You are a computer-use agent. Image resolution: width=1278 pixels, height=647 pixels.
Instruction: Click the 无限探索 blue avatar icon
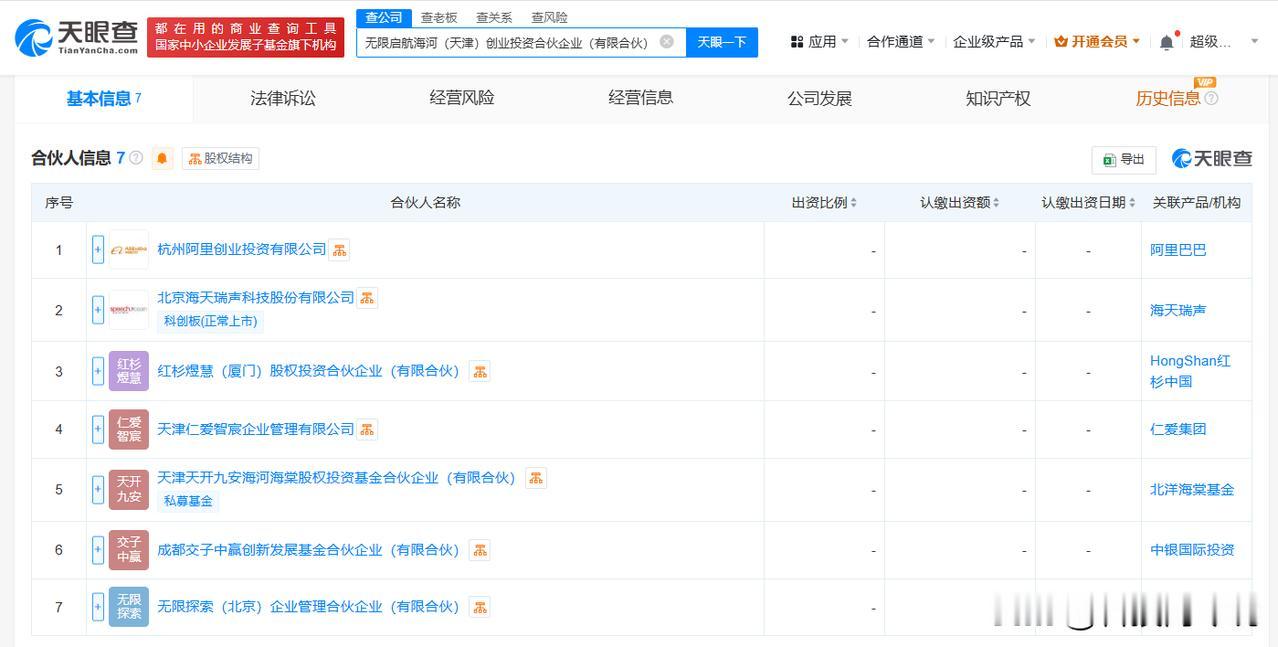coord(129,607)
